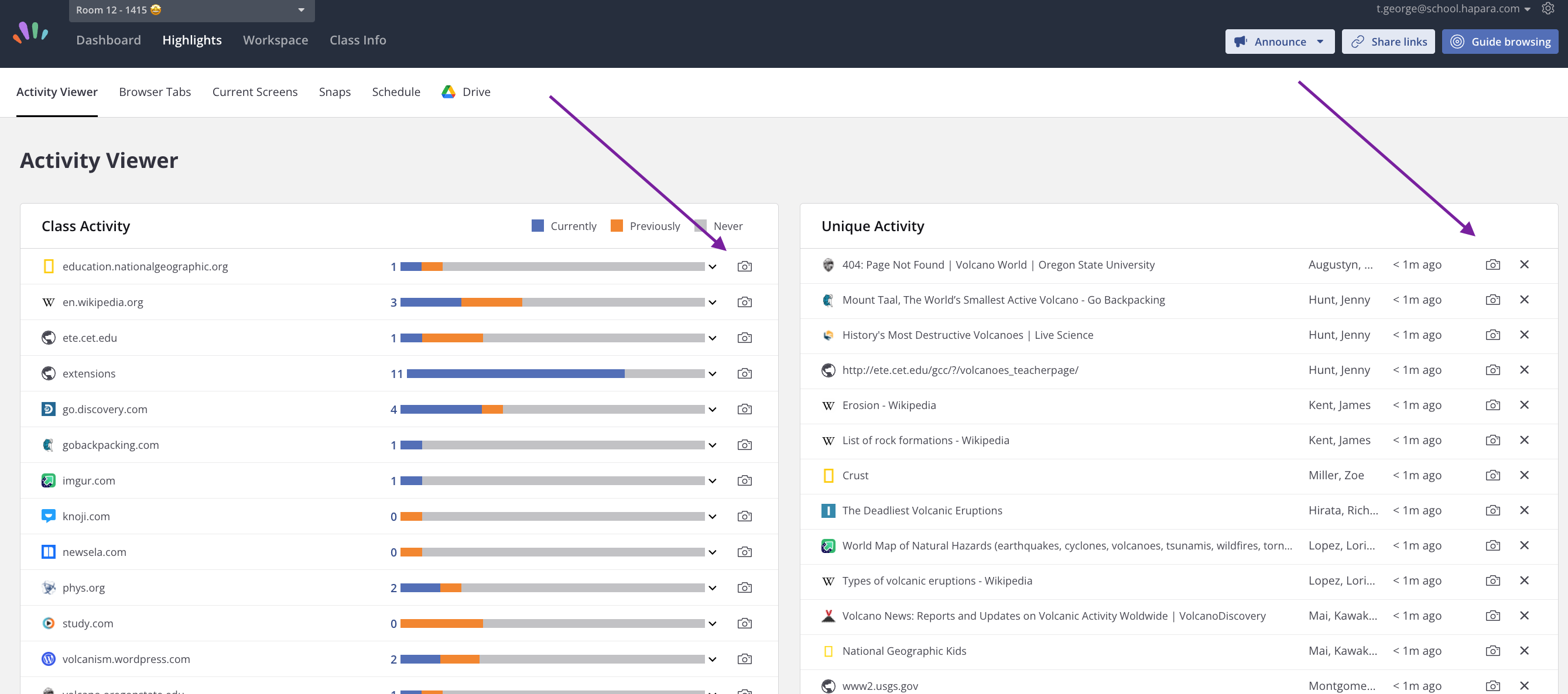Screen dimensions: 1568x694
Task: Dismiss the Crust unique activity row
Action: [x=1524, y=475]
